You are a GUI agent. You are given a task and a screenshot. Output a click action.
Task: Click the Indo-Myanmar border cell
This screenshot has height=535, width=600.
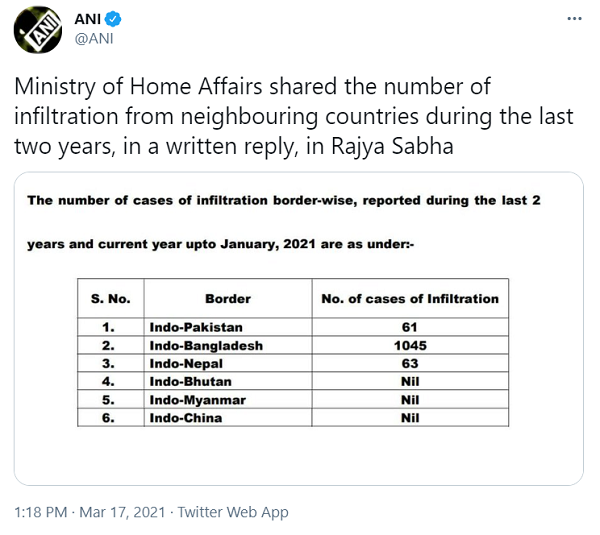(198, 399)
